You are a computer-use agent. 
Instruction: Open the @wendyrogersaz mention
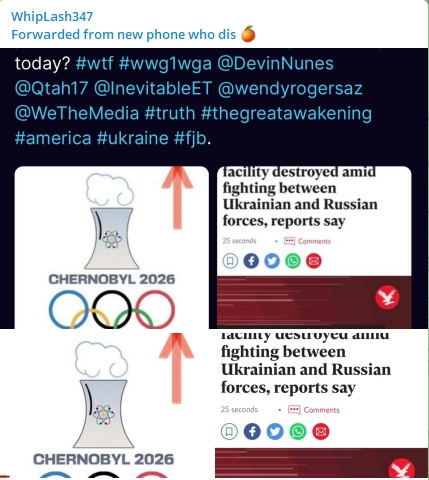click(x=290, y=89)
